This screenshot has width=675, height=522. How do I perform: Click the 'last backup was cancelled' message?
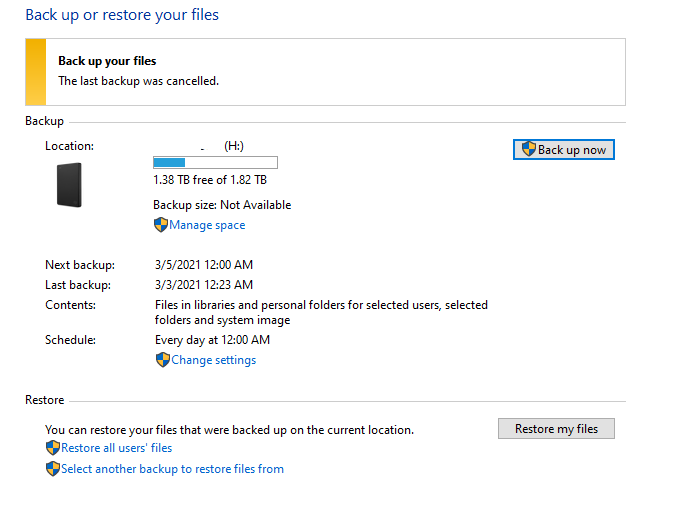coord(138,81)
